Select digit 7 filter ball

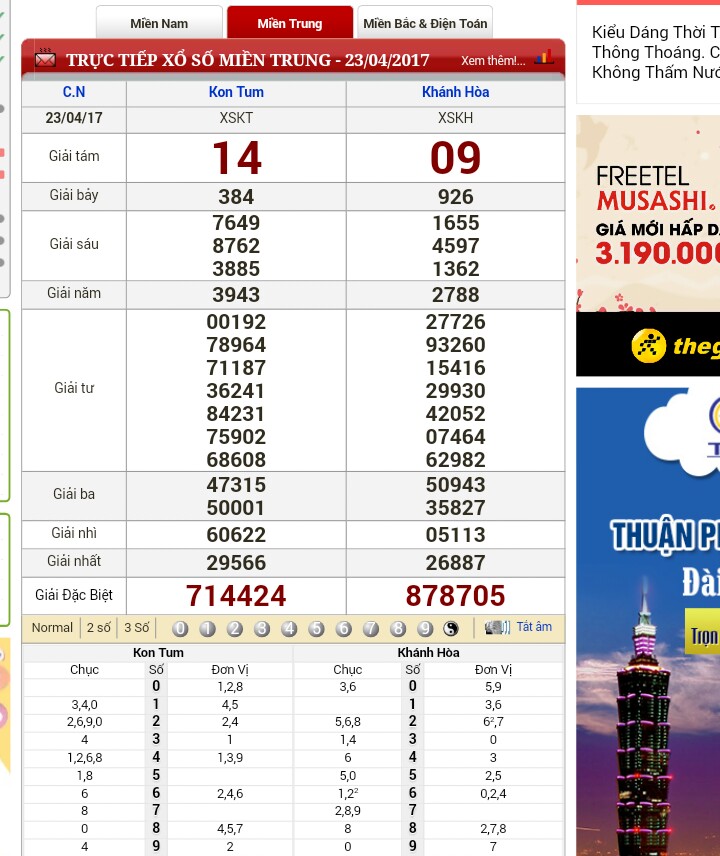[x=371, y=629]
